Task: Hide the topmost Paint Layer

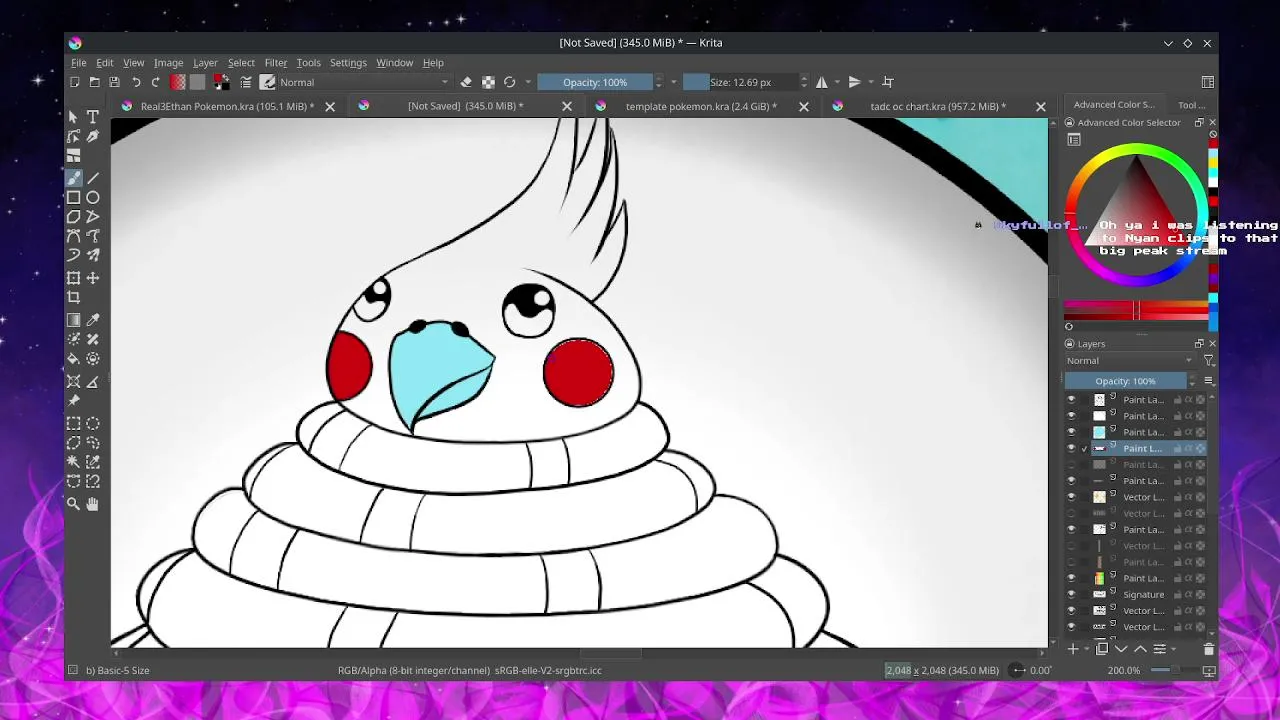Action: point(1071,400)
